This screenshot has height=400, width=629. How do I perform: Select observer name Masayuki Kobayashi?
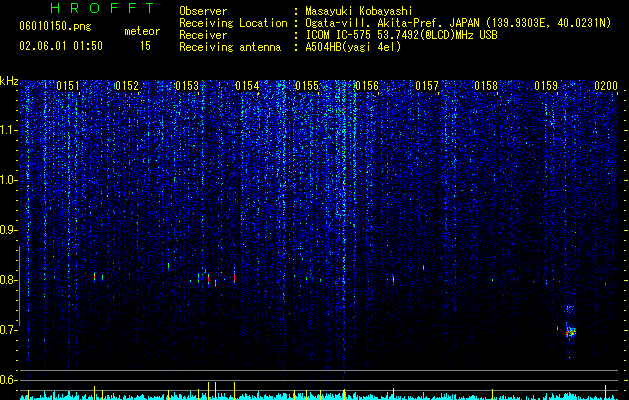tap(359, 11)
